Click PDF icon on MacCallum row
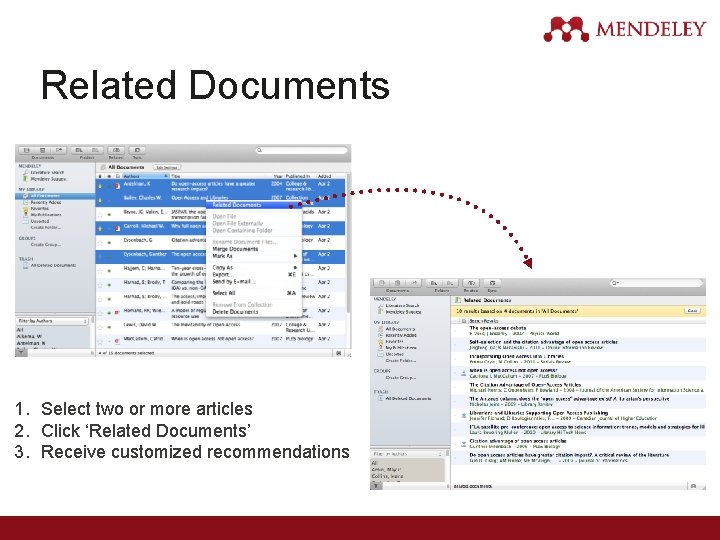 (x=117, y=341)
